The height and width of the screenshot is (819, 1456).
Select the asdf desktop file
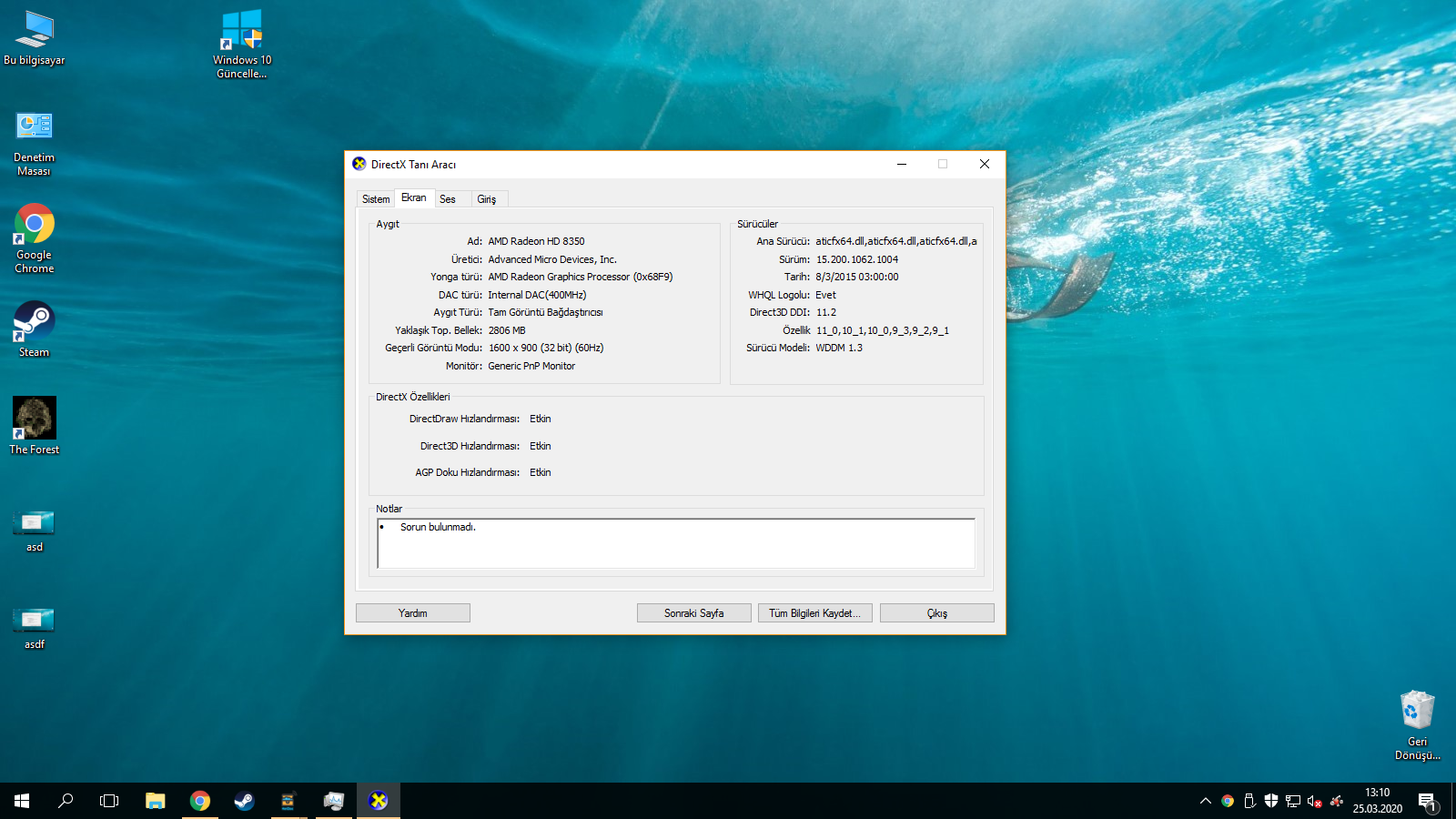[35, 628]
